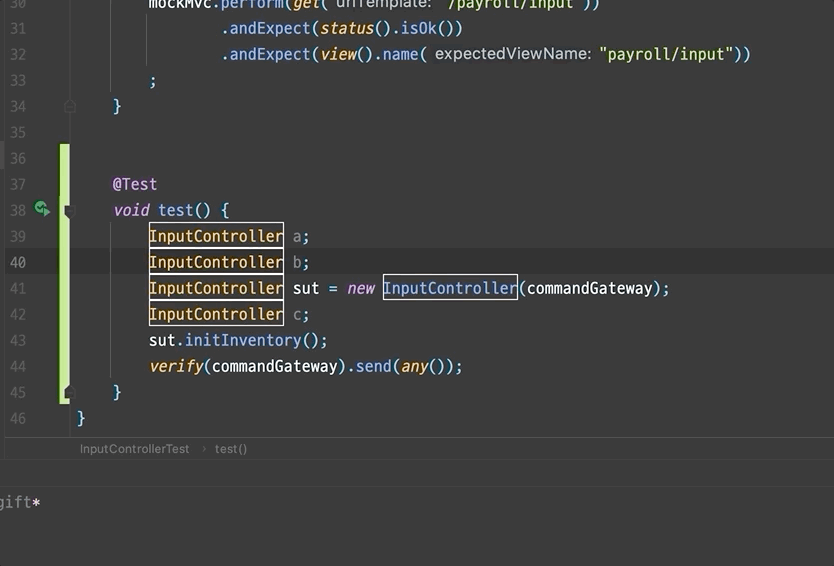
Task: Click line number 43 in the gutter
Action: point(18,340)
